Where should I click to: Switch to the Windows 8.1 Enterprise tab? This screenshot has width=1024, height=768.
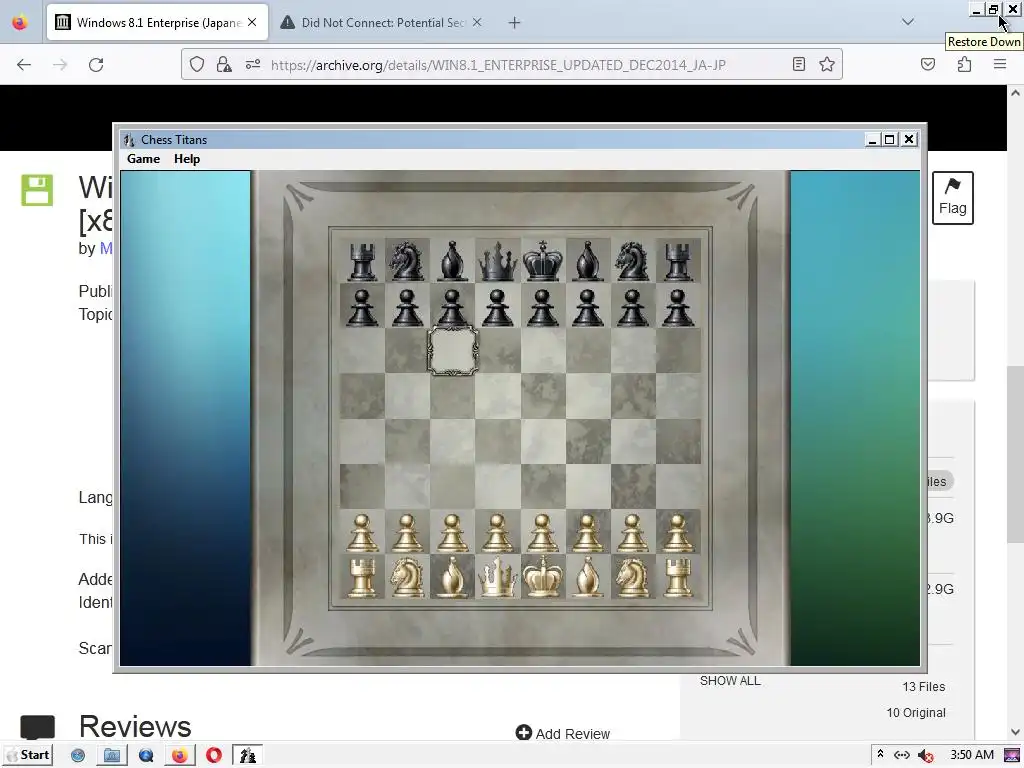pyautogui.click(x=158, y=22)
